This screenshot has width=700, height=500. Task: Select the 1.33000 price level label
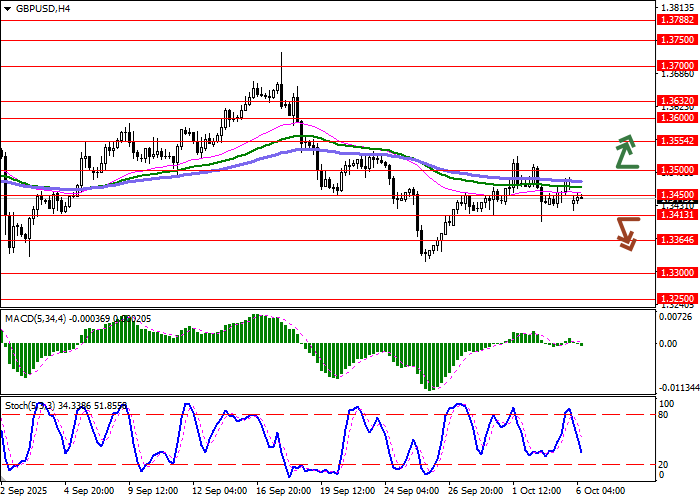676,272
